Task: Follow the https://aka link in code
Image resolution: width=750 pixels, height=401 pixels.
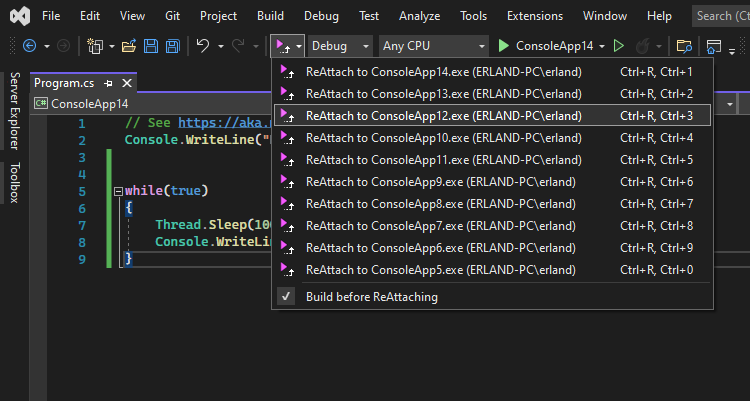Action: tap(225, 123)
